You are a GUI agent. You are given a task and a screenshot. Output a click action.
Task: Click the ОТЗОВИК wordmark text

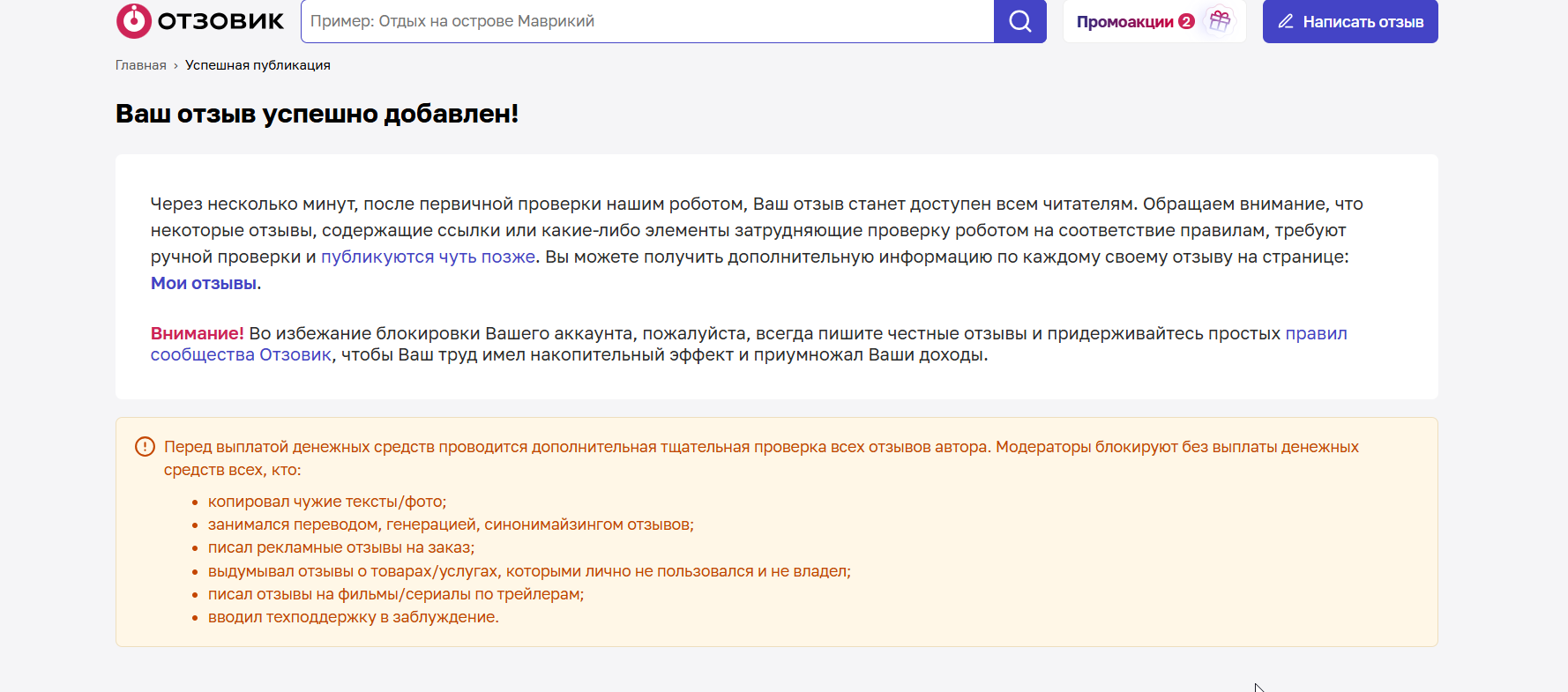[220, 21]
